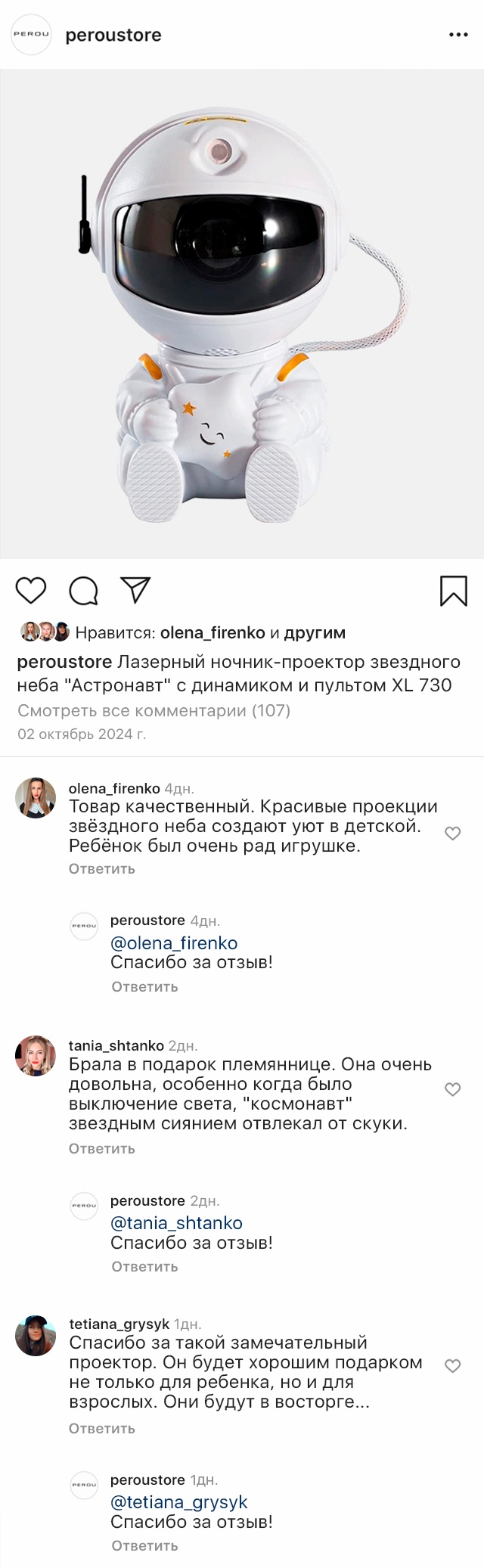Click tania_shtanko's profile picture
The height and width of the screenshot is (1568, 484).
click(36, 1055)
